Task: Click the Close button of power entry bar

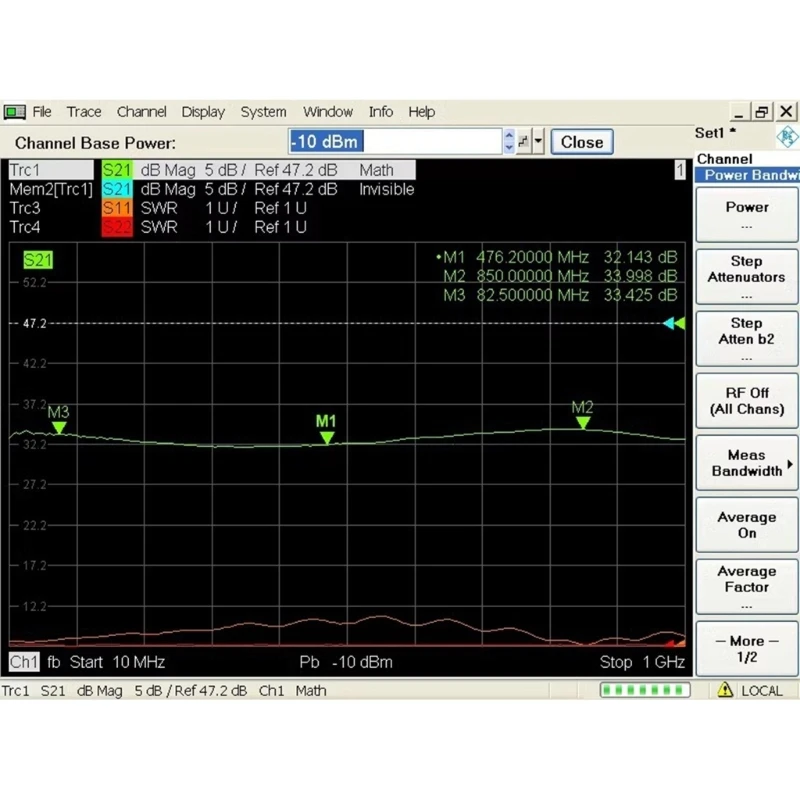Action: click(582, 142)
